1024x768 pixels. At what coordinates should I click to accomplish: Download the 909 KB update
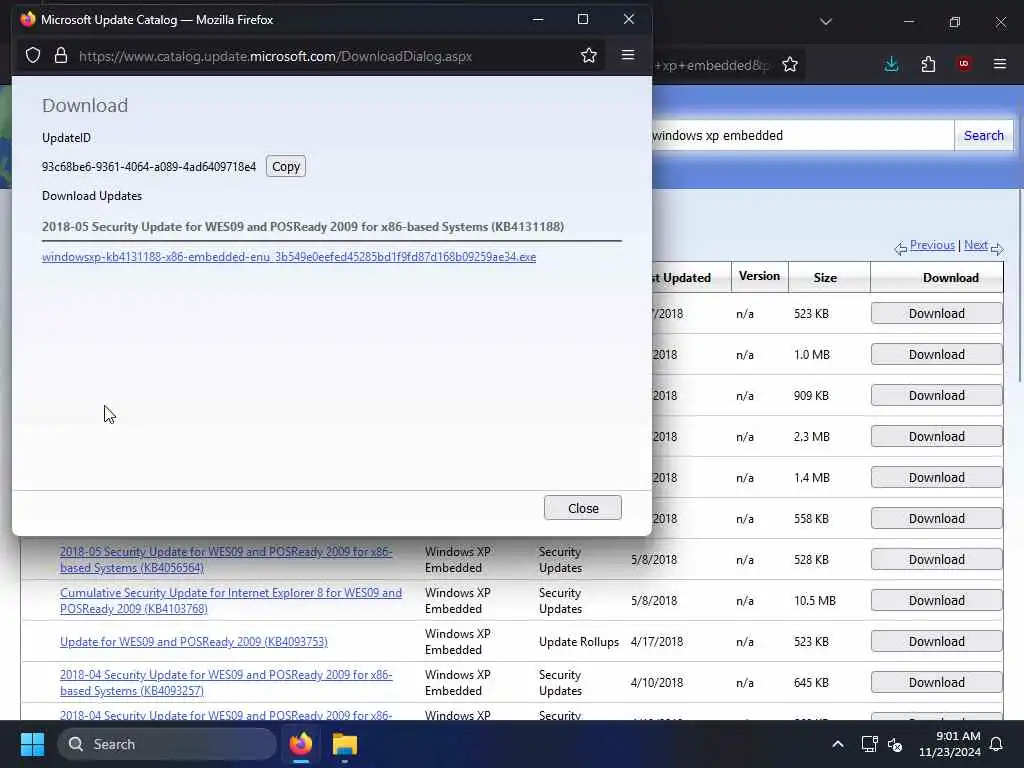pos(936,396)
